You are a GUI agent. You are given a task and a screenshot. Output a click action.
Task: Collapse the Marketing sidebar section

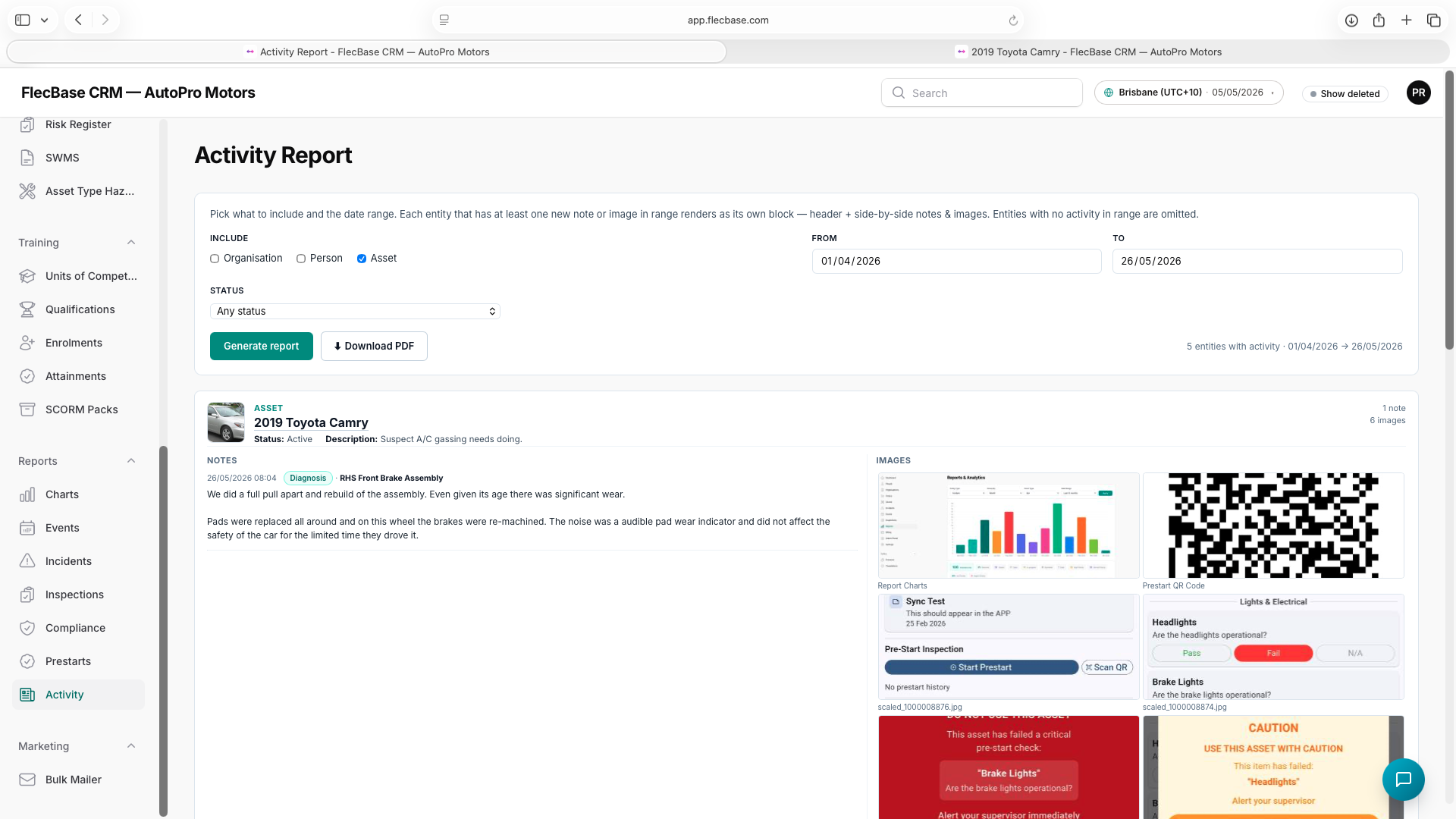(x=131, y=746)
